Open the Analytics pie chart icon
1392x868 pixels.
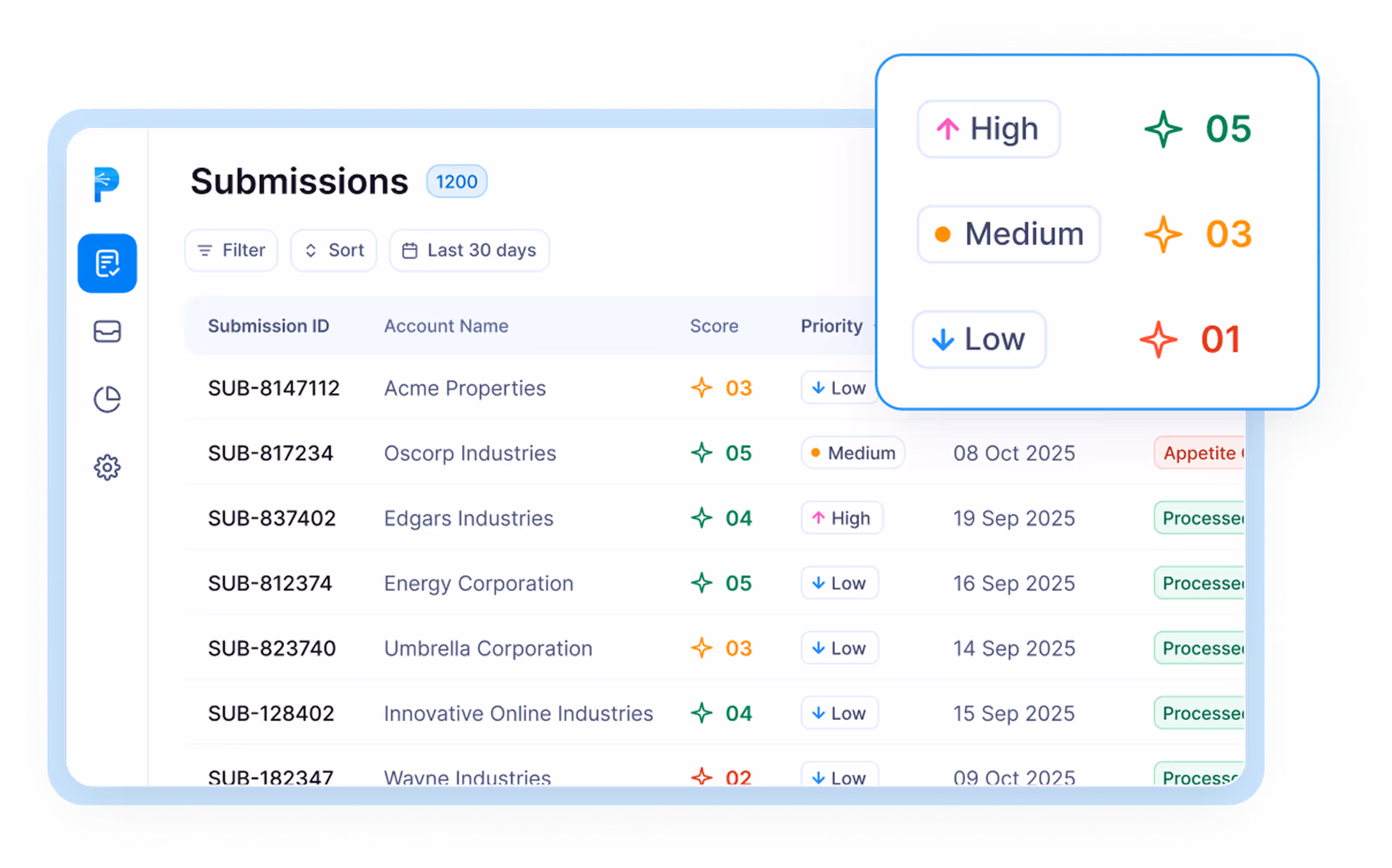(107, 399)
